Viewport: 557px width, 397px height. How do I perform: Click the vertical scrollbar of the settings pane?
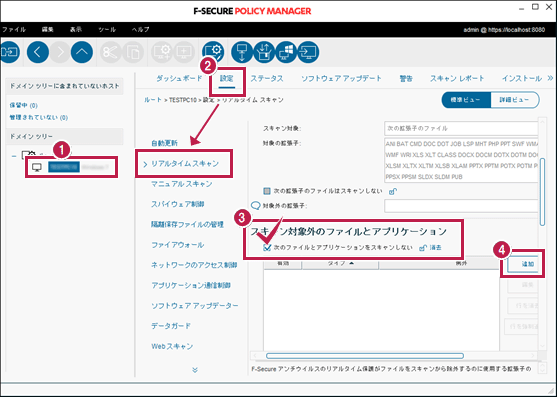coord(542,192)
